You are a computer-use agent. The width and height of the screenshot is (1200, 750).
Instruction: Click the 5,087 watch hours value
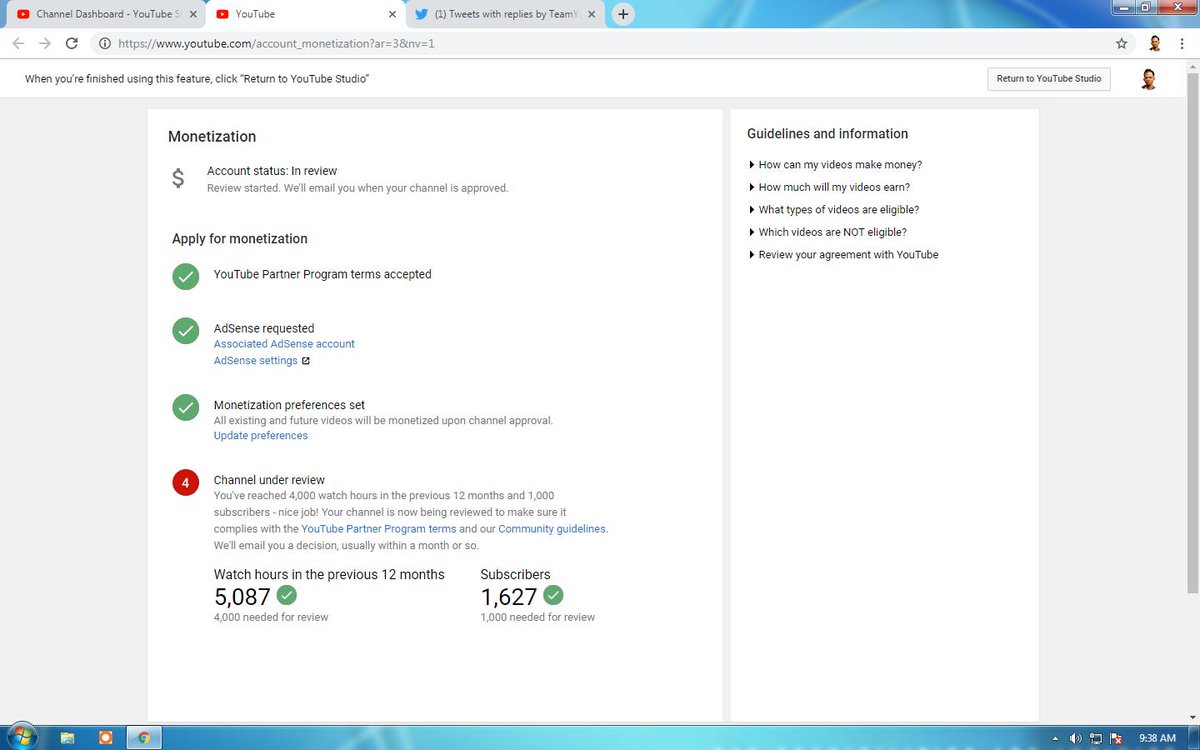click(x=242, y=597)
